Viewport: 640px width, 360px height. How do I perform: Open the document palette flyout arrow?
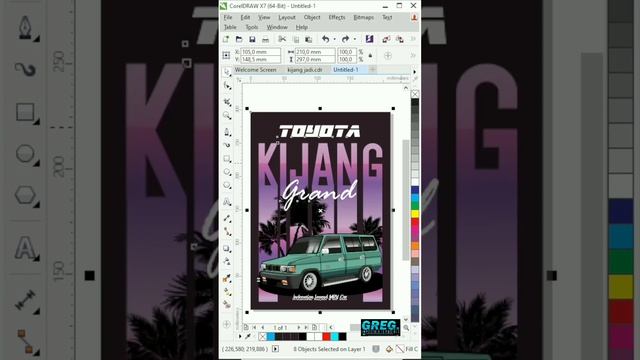tap(240, 336)
